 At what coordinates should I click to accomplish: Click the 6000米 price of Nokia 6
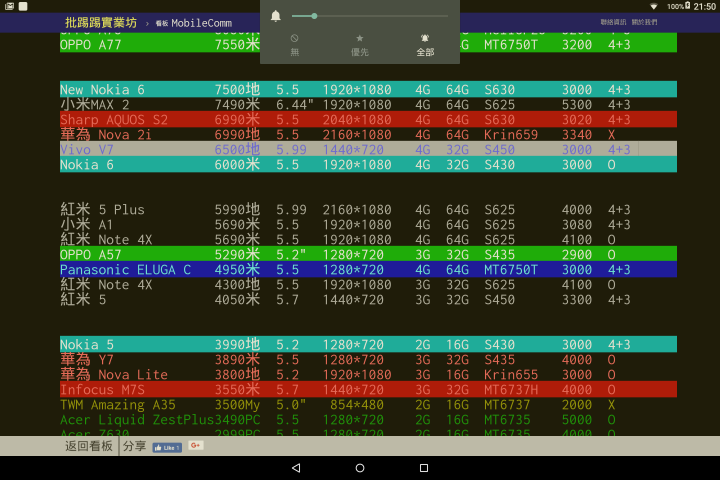point(237,165)
